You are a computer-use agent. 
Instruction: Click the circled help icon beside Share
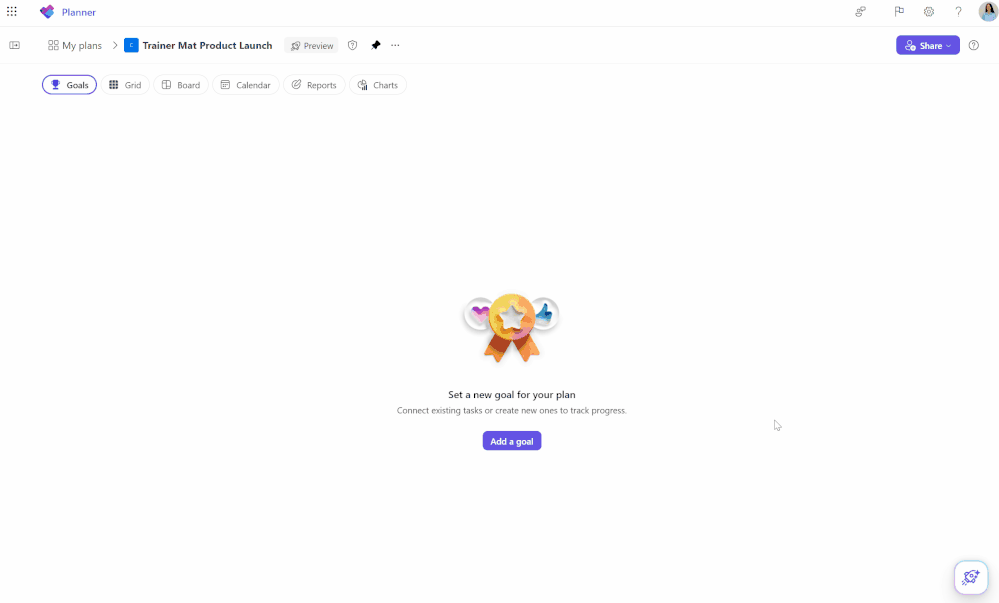[x=974, y=45]
